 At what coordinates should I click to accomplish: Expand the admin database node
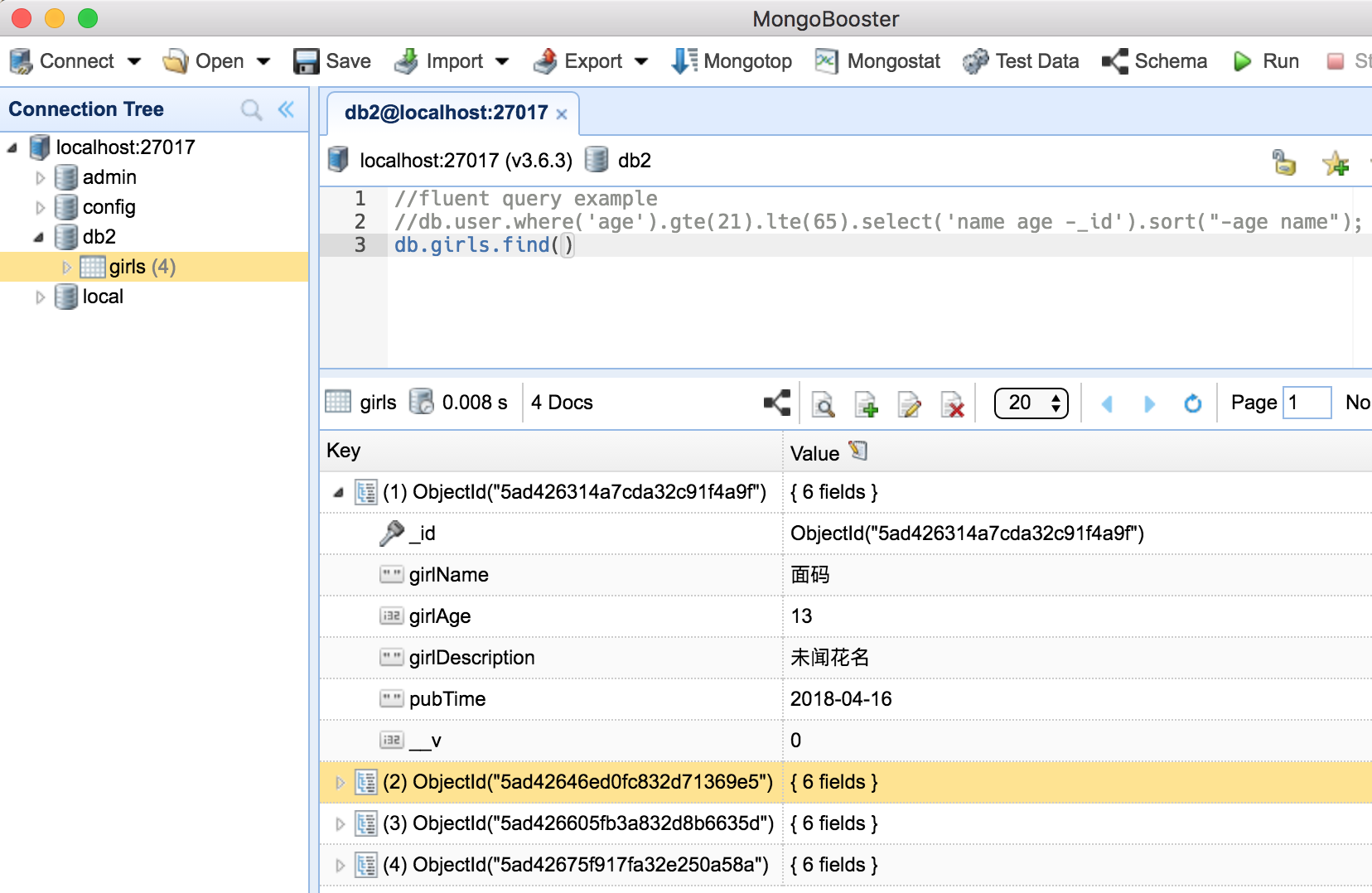tap(40, 178)
